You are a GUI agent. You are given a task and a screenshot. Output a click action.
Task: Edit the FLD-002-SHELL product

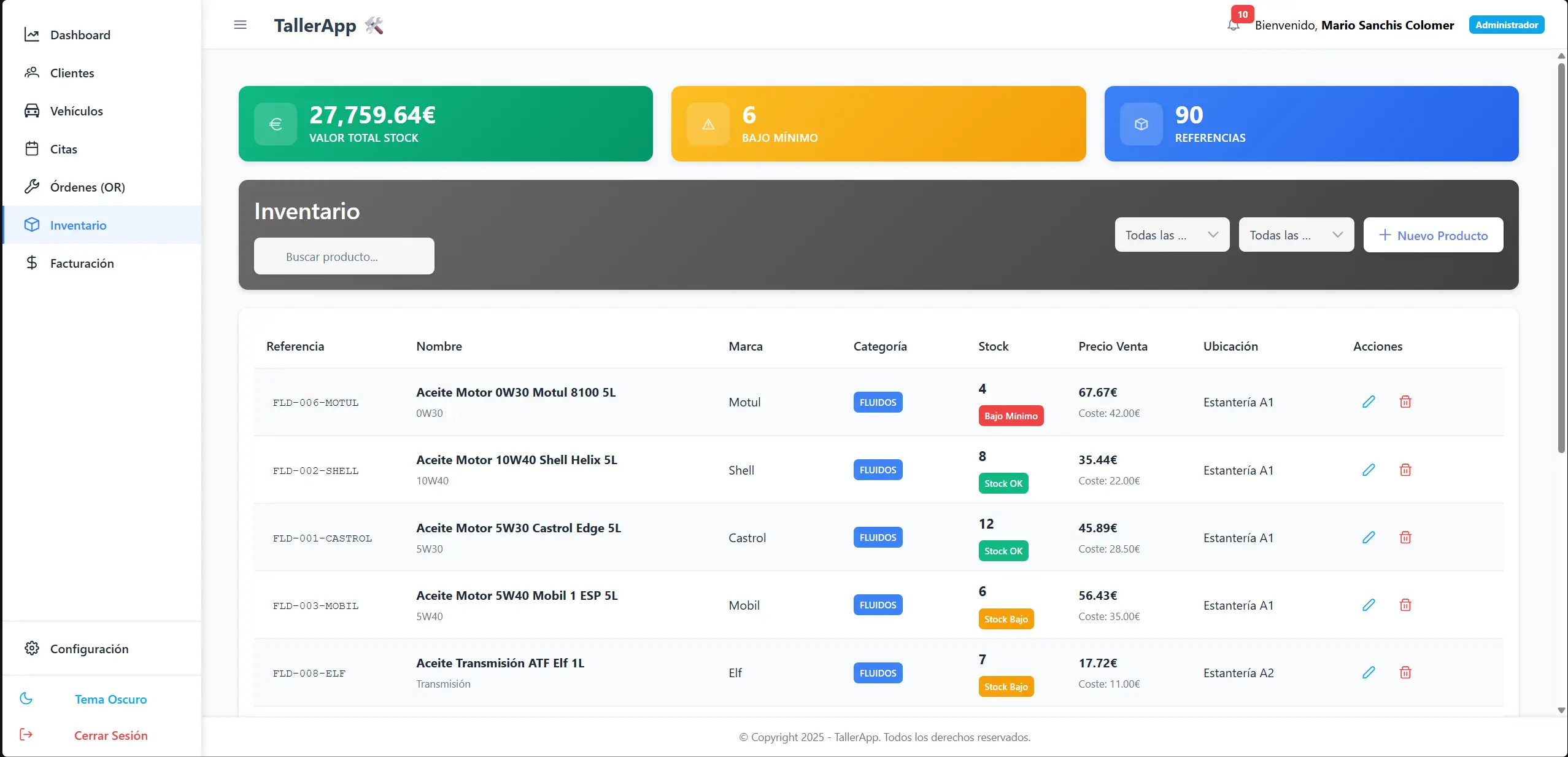1369,470
